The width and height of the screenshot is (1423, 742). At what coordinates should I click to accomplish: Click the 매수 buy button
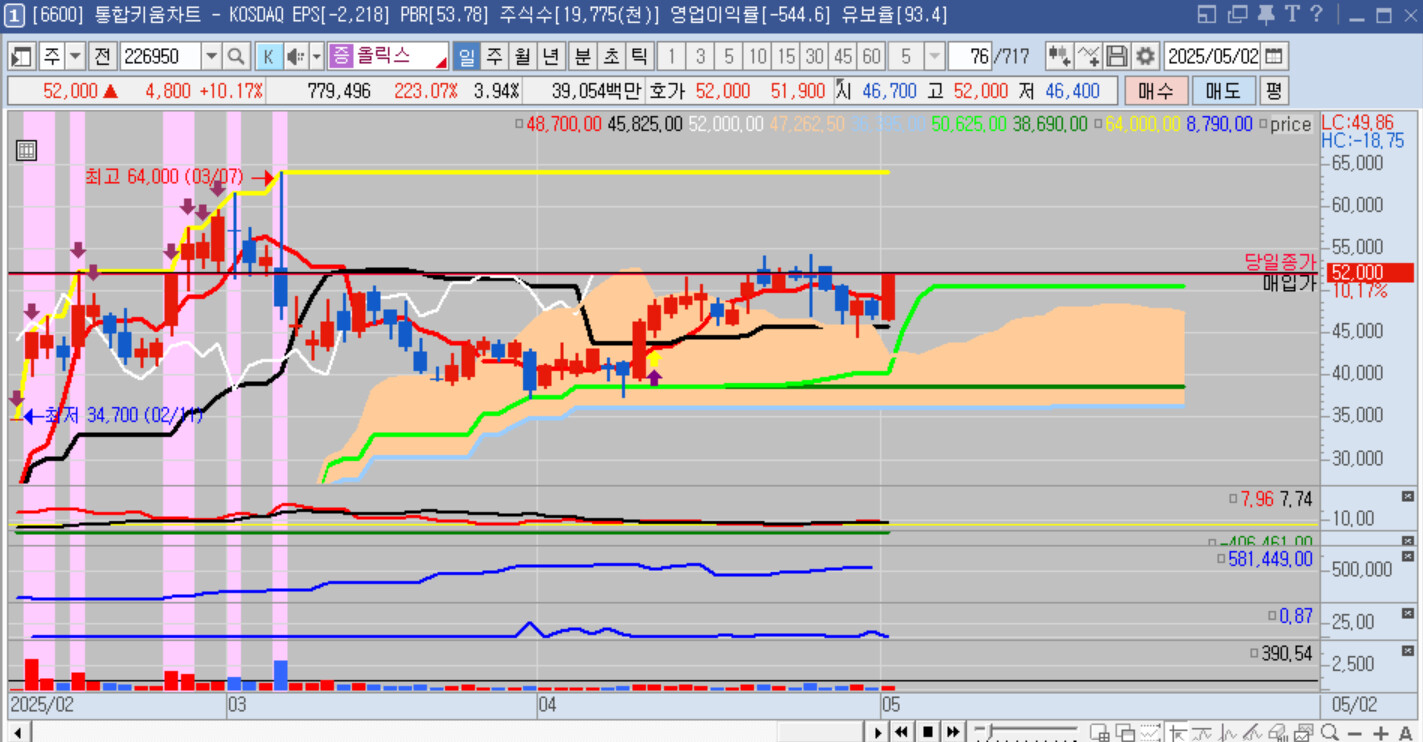click(1156, 91)
